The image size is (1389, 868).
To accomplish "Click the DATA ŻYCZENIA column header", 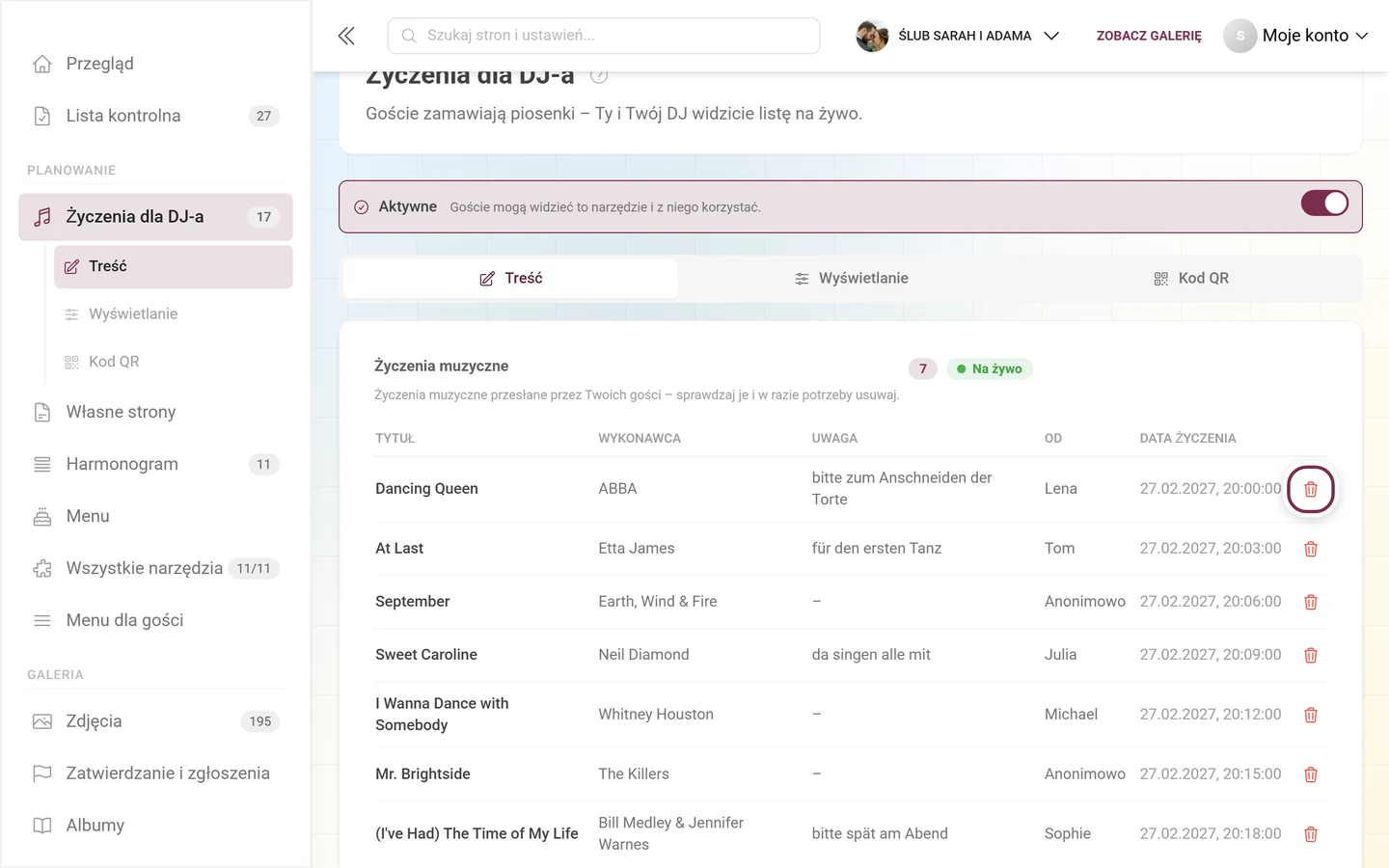I will (1187, 438).
